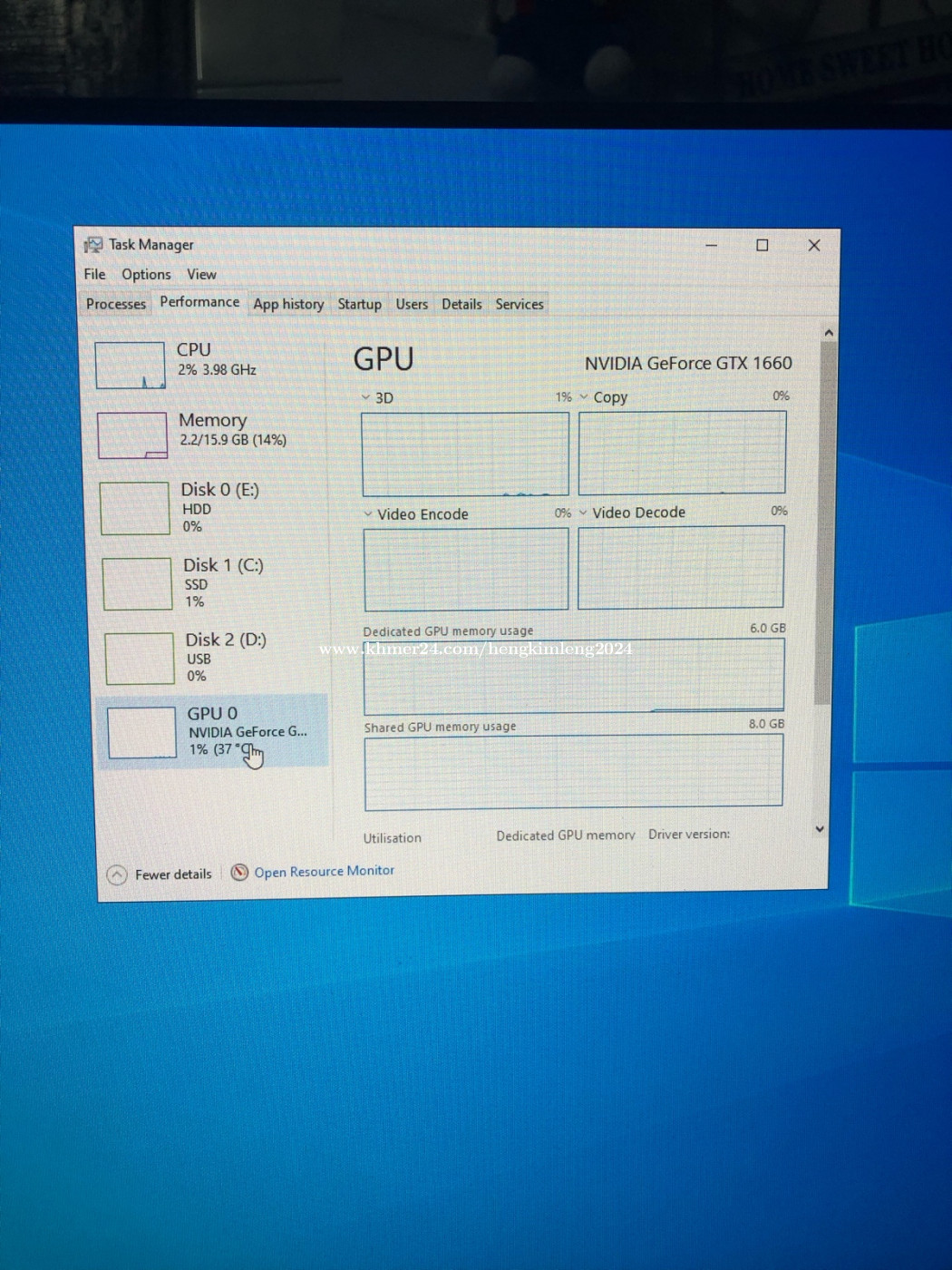Click the Video Encode usage graph

(466, 569)
